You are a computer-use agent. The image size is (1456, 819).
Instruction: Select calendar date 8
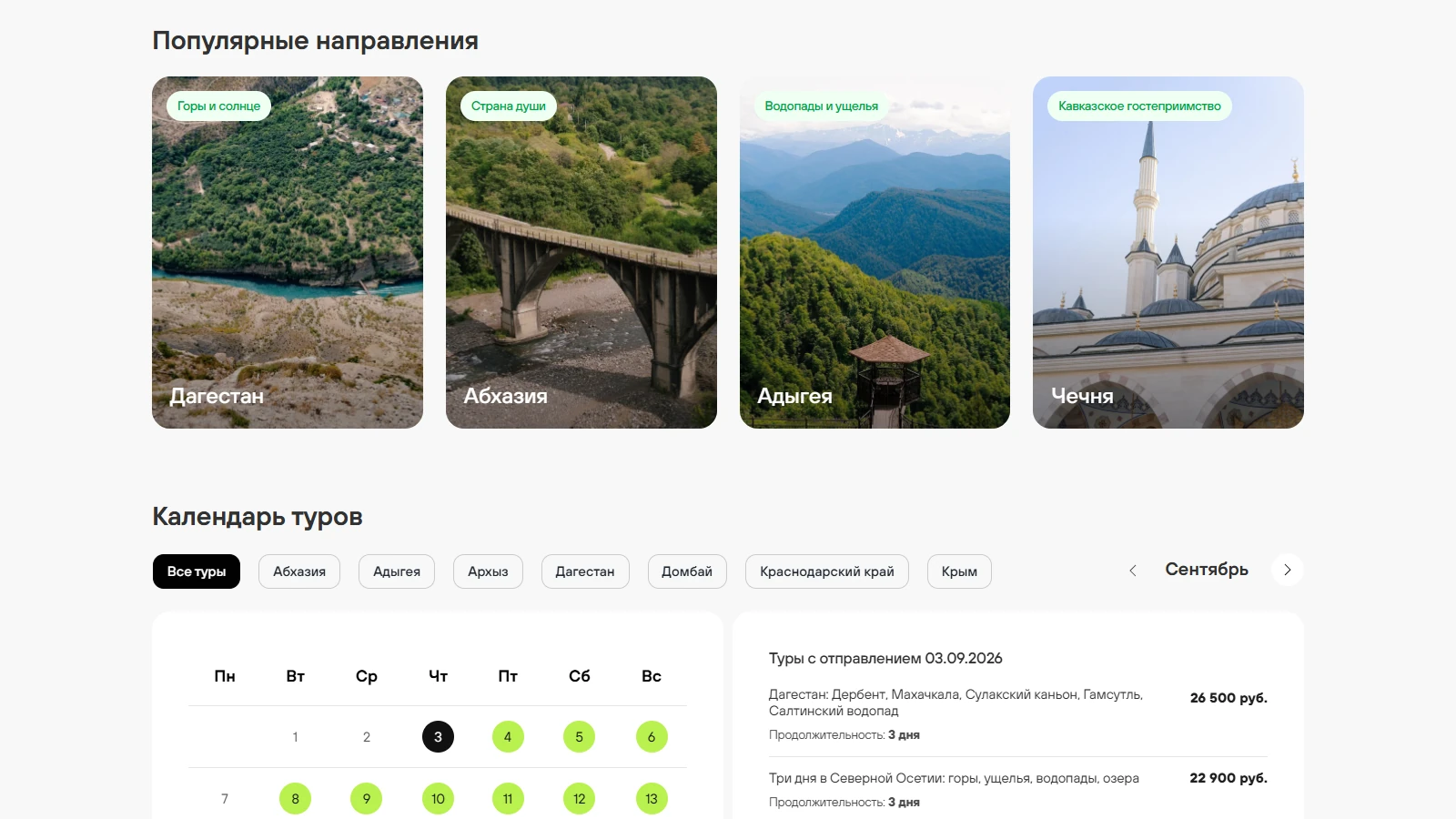[x=295, y=799]
